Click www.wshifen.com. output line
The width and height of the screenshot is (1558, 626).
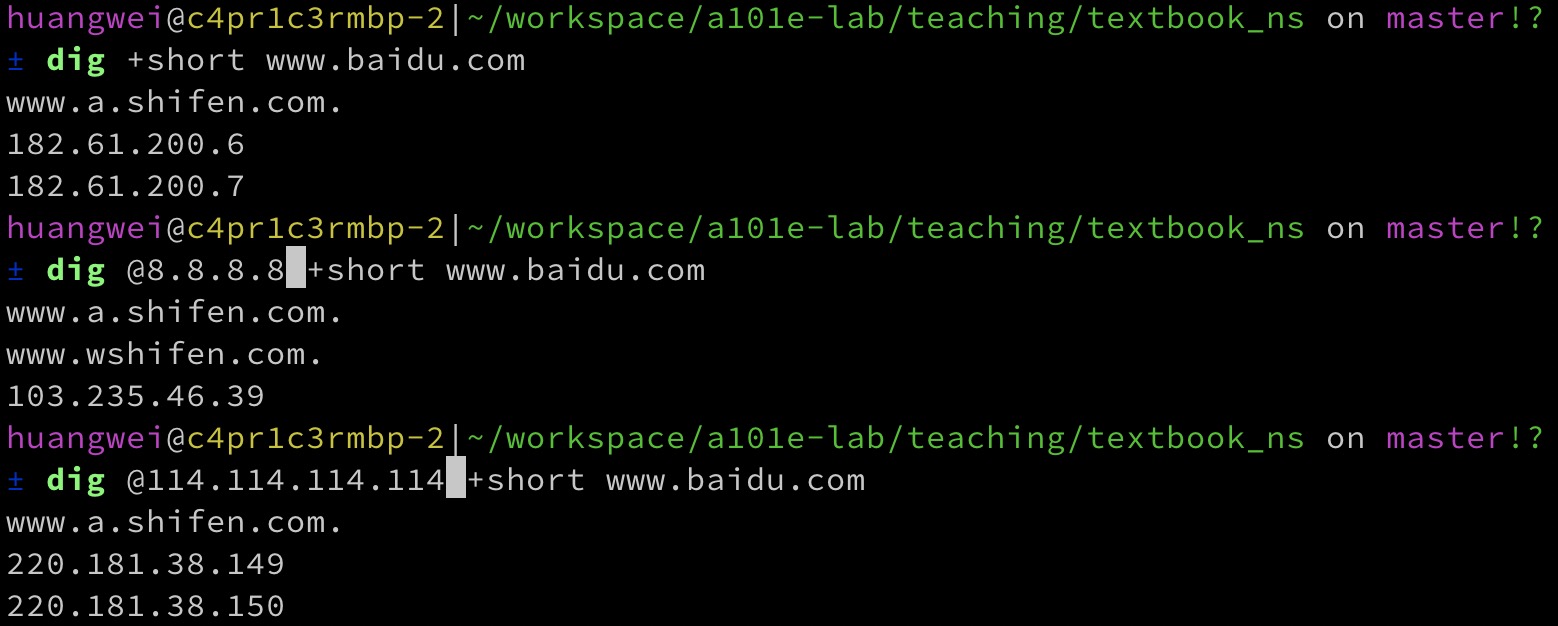(x=165, y=354)
